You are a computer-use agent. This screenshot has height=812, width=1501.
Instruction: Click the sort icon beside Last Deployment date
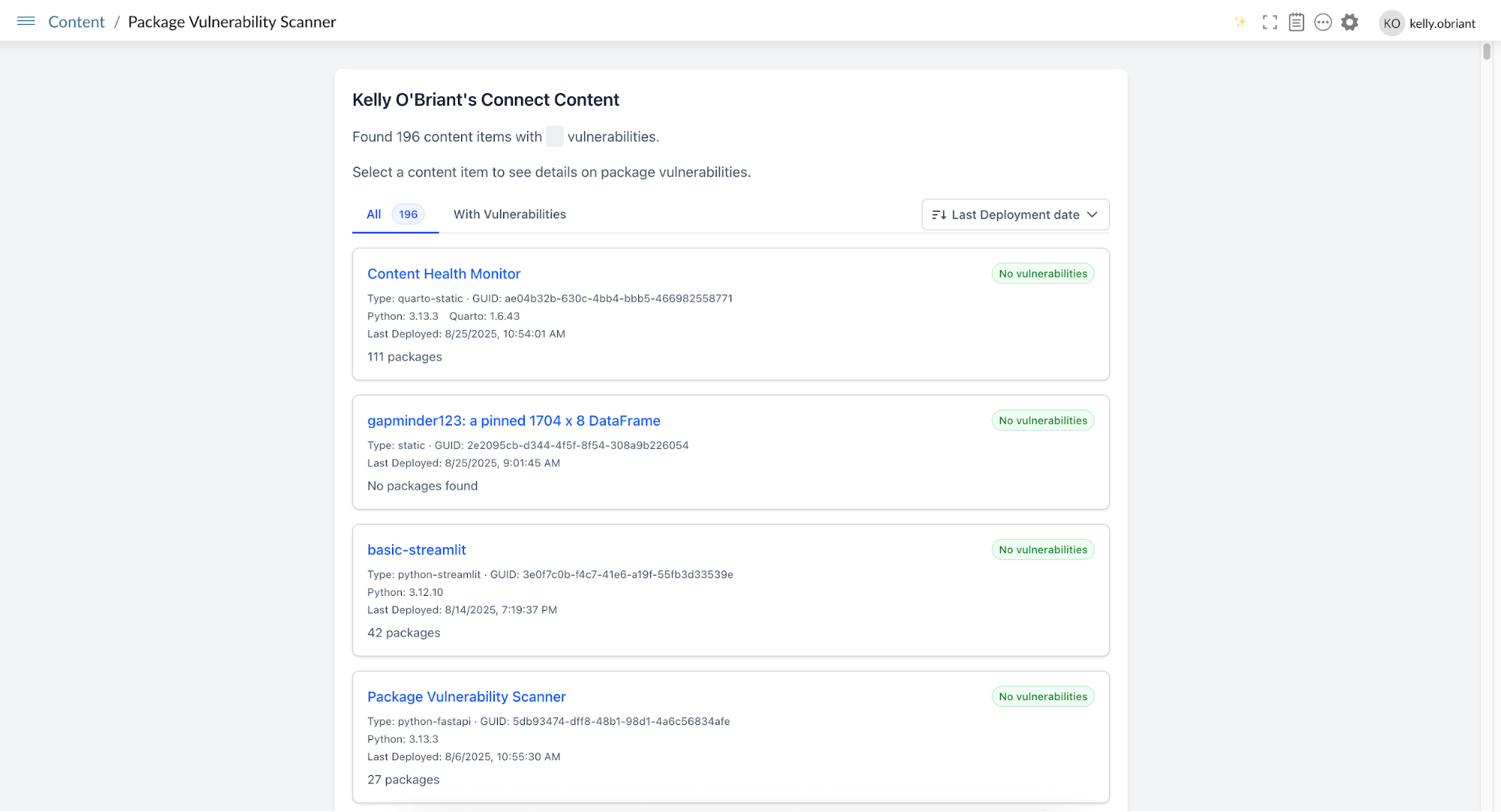pos(939,215)
